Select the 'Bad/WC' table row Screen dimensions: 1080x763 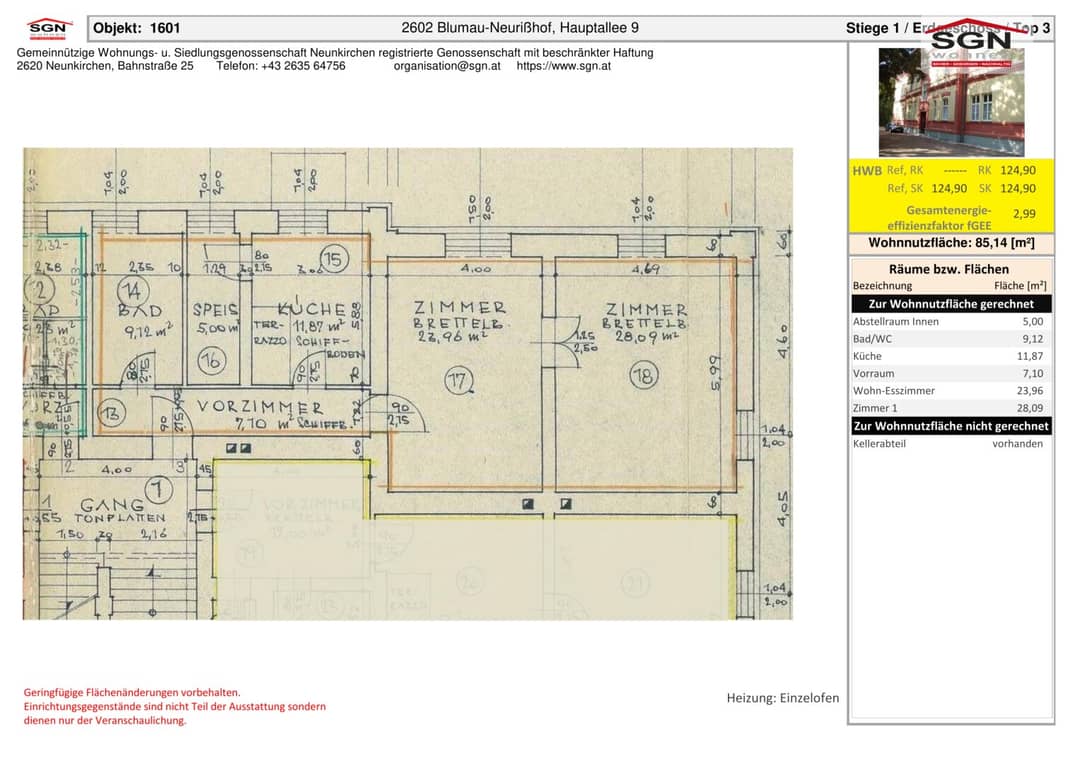pyautogui.click(x=951, y=339)
